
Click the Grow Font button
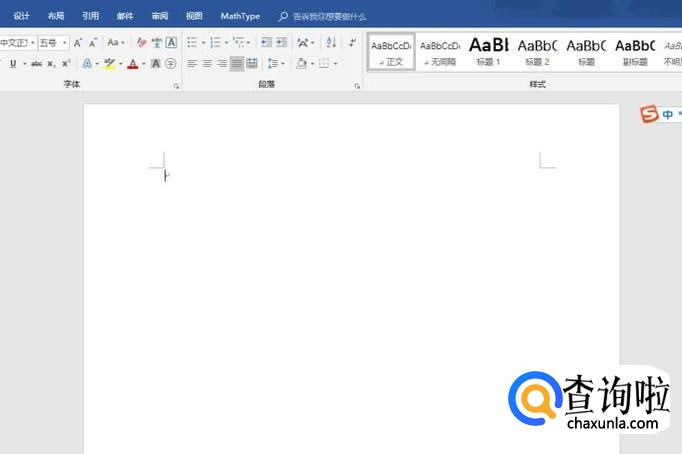pos(78,43)
